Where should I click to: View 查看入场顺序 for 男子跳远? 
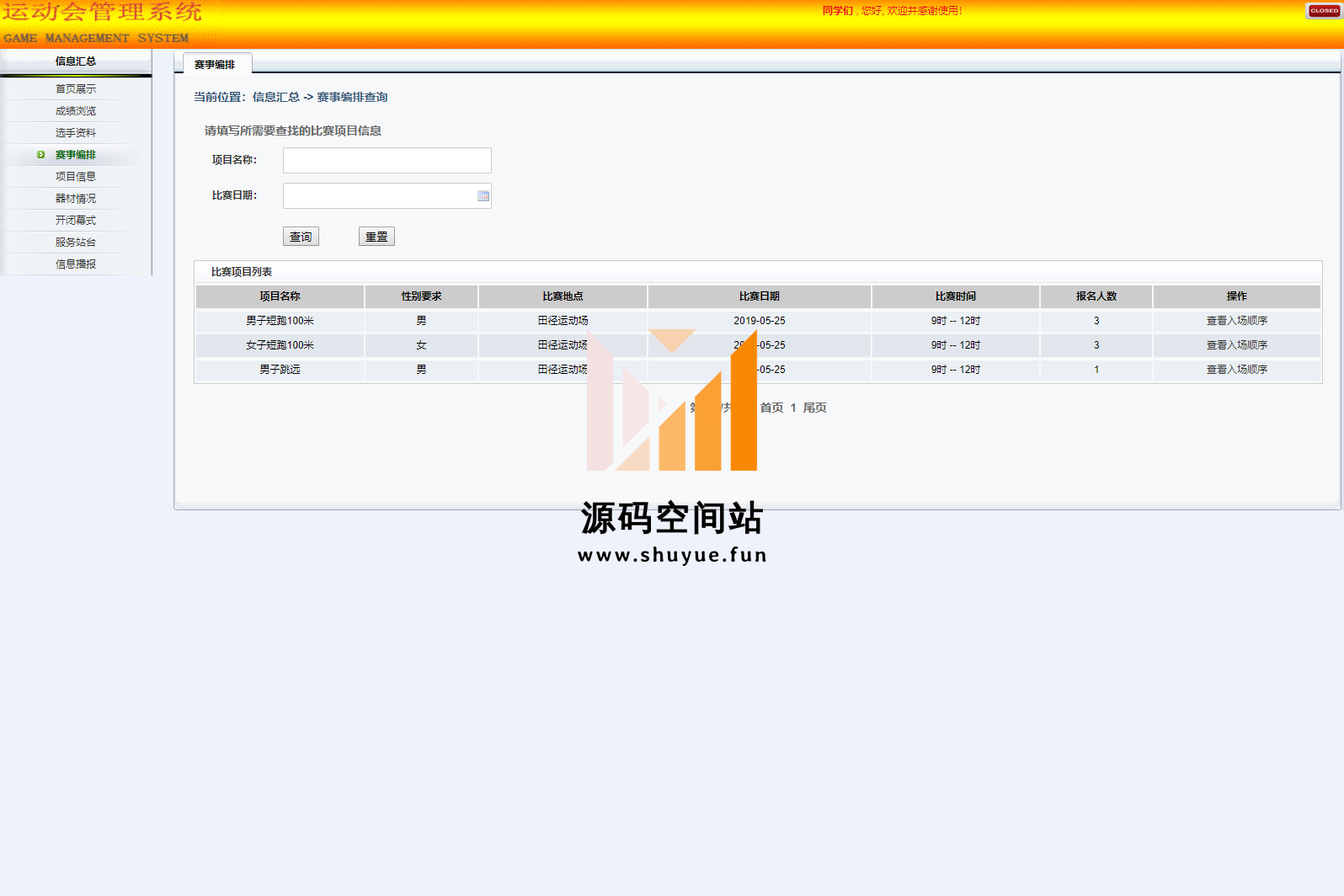(x=1237, y=370)
